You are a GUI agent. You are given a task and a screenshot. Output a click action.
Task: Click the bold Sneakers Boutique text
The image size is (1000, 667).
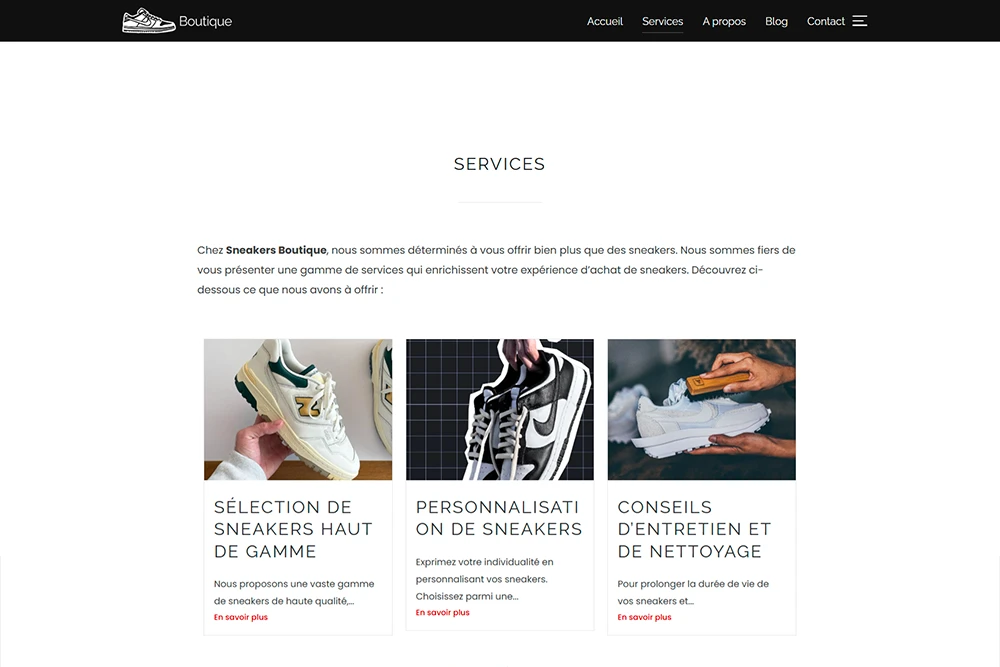[276, 250]
